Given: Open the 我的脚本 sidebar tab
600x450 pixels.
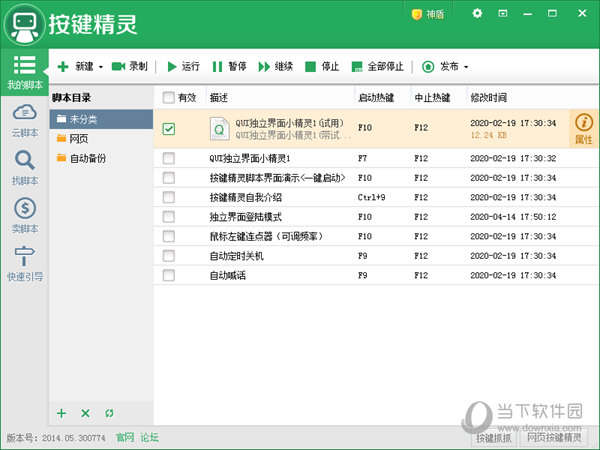Looking at the screenshot, I should [24, 72].
